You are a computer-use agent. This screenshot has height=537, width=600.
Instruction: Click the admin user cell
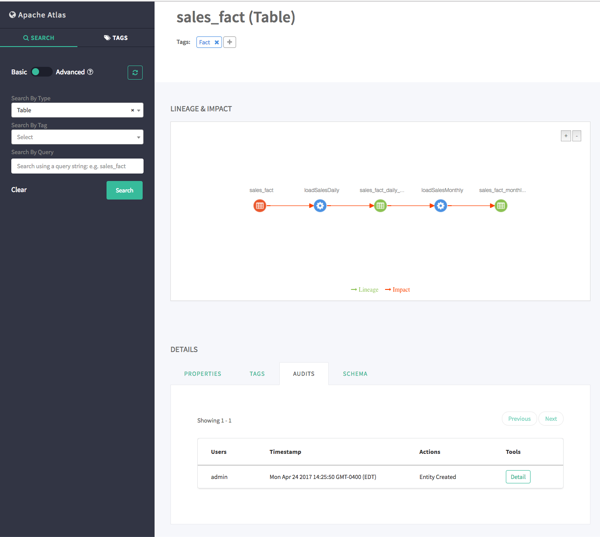coord(219,477)
